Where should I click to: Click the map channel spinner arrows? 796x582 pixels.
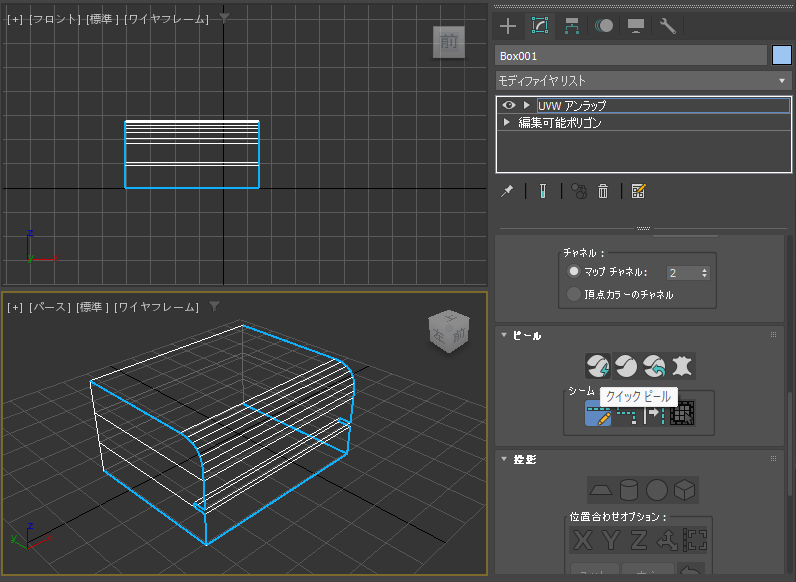pos(705,273)
